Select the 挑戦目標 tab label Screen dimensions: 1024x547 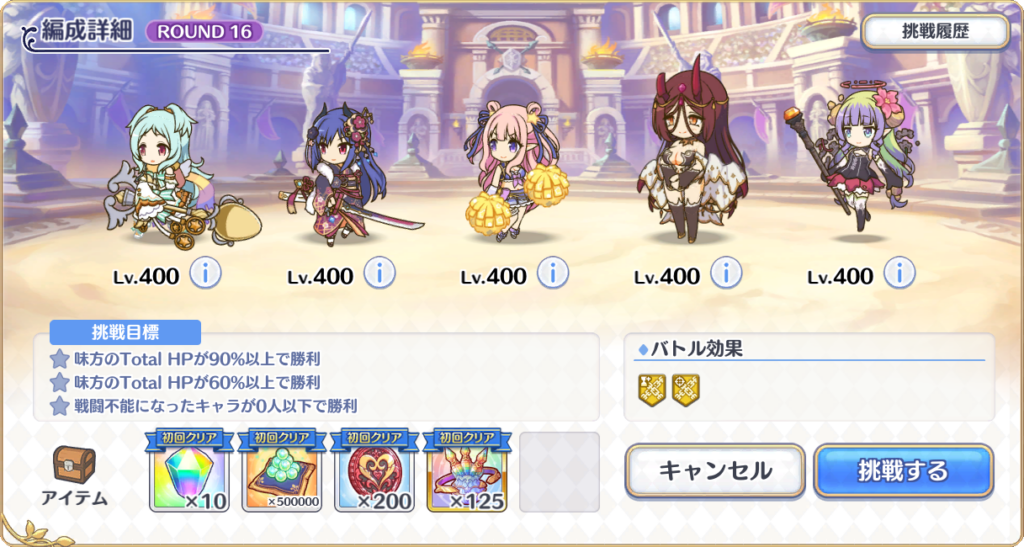coord(125,332)
